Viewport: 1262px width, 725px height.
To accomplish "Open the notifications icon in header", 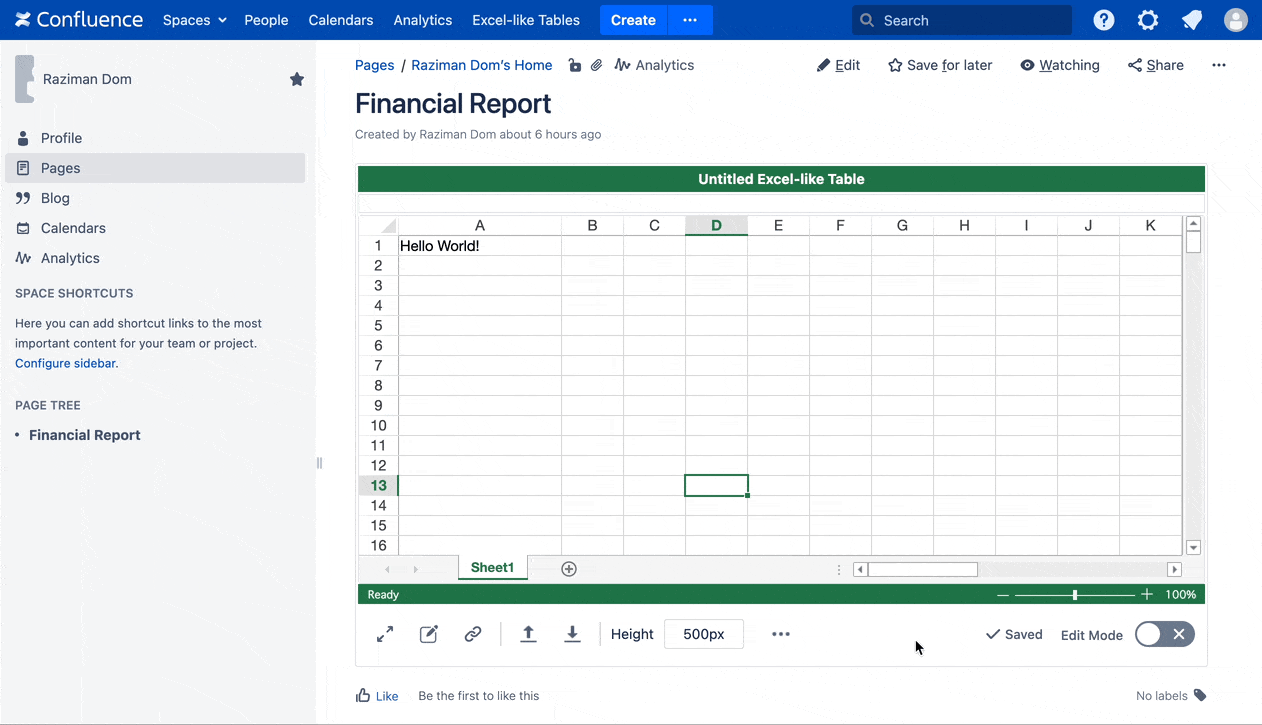I will 1192,20.
